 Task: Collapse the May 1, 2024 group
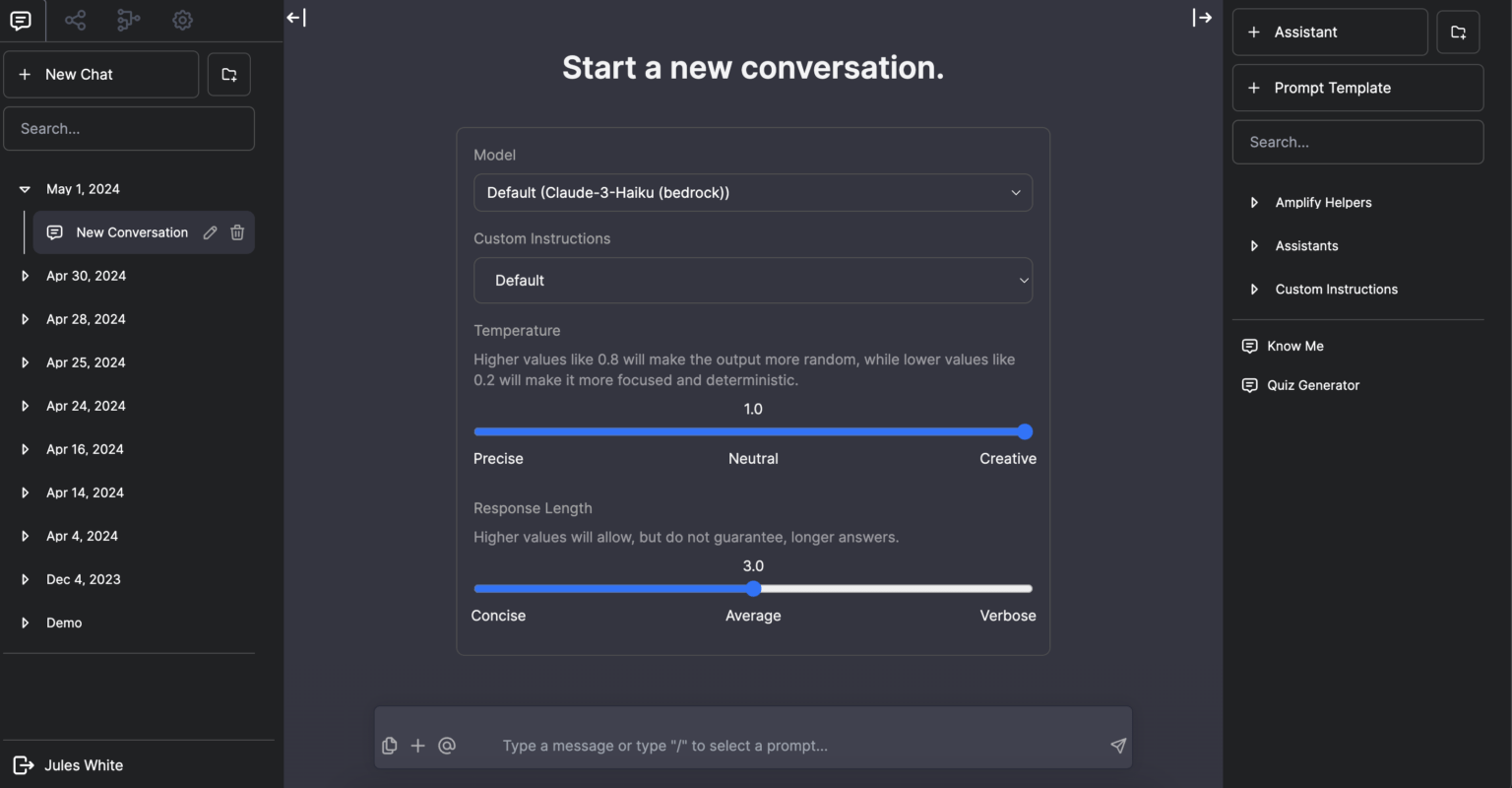pyautogui.click(x=26, y=189)
